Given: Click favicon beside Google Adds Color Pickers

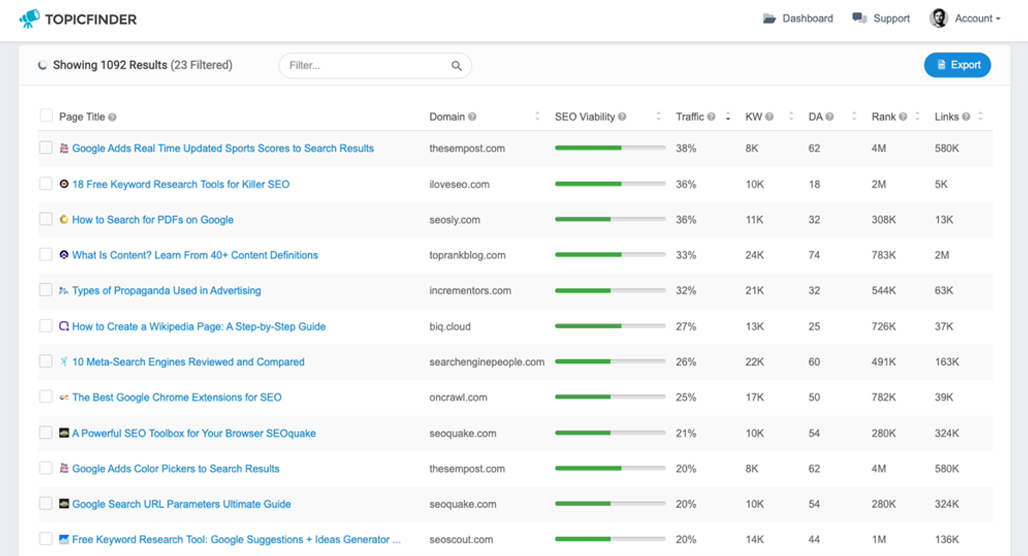Looking at the screenshot, I should click(64, 468).
